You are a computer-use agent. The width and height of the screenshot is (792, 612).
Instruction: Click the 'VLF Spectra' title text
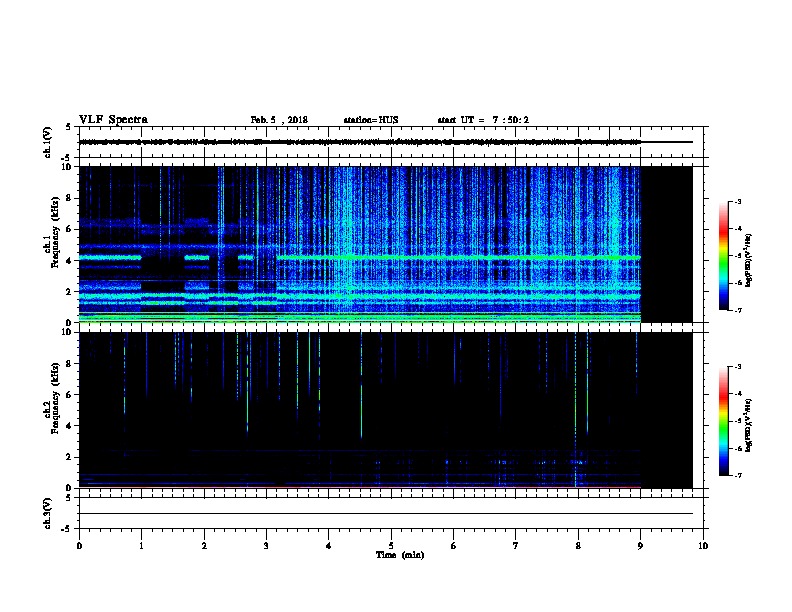tap(113, 120)
